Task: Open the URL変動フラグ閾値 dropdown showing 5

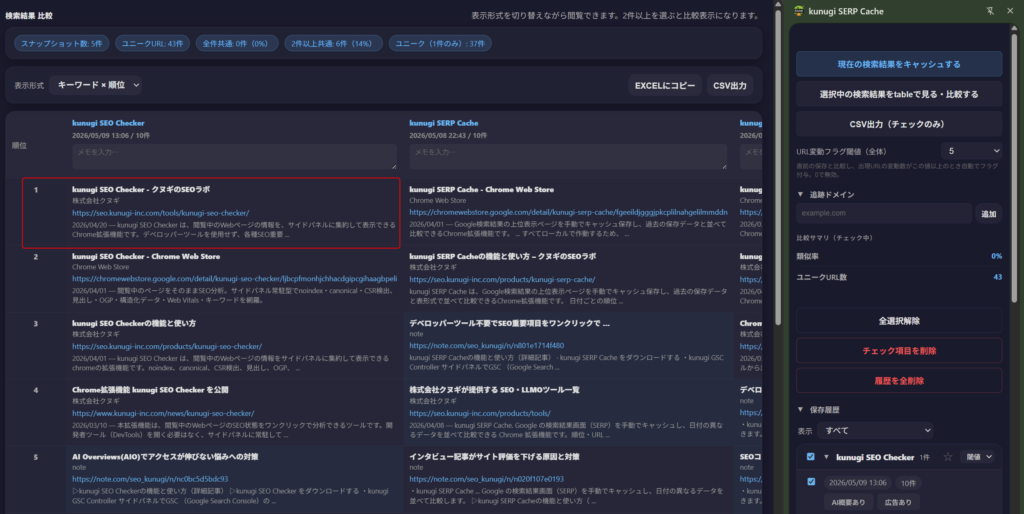Action: pos(972,151)
